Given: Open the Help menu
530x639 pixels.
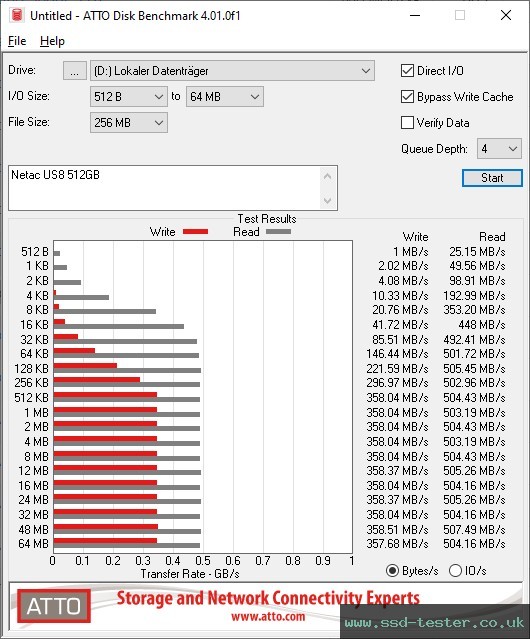Looking at the screenshot, I should point(52,41).
